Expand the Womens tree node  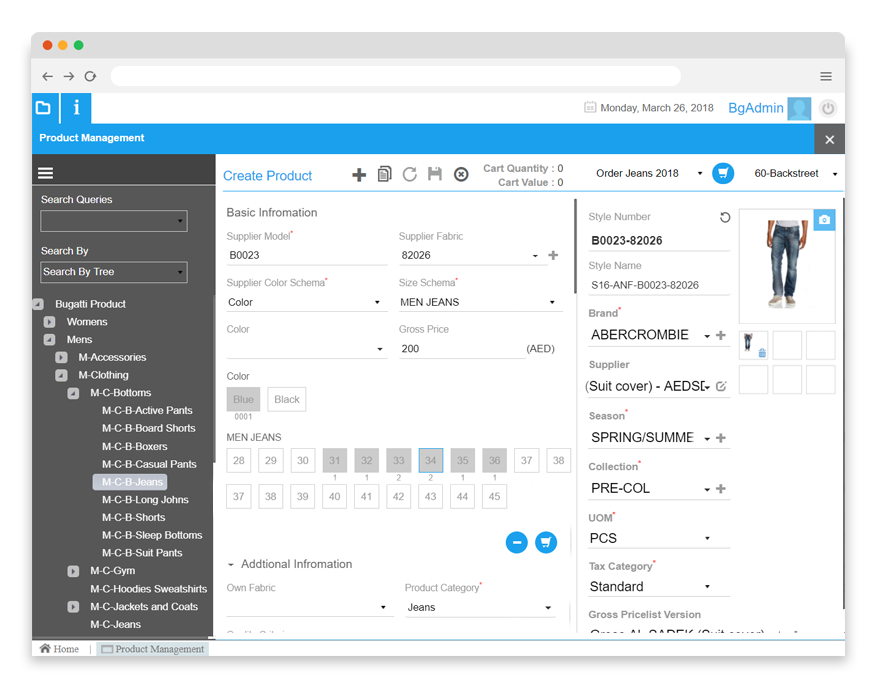click(49, 322)
